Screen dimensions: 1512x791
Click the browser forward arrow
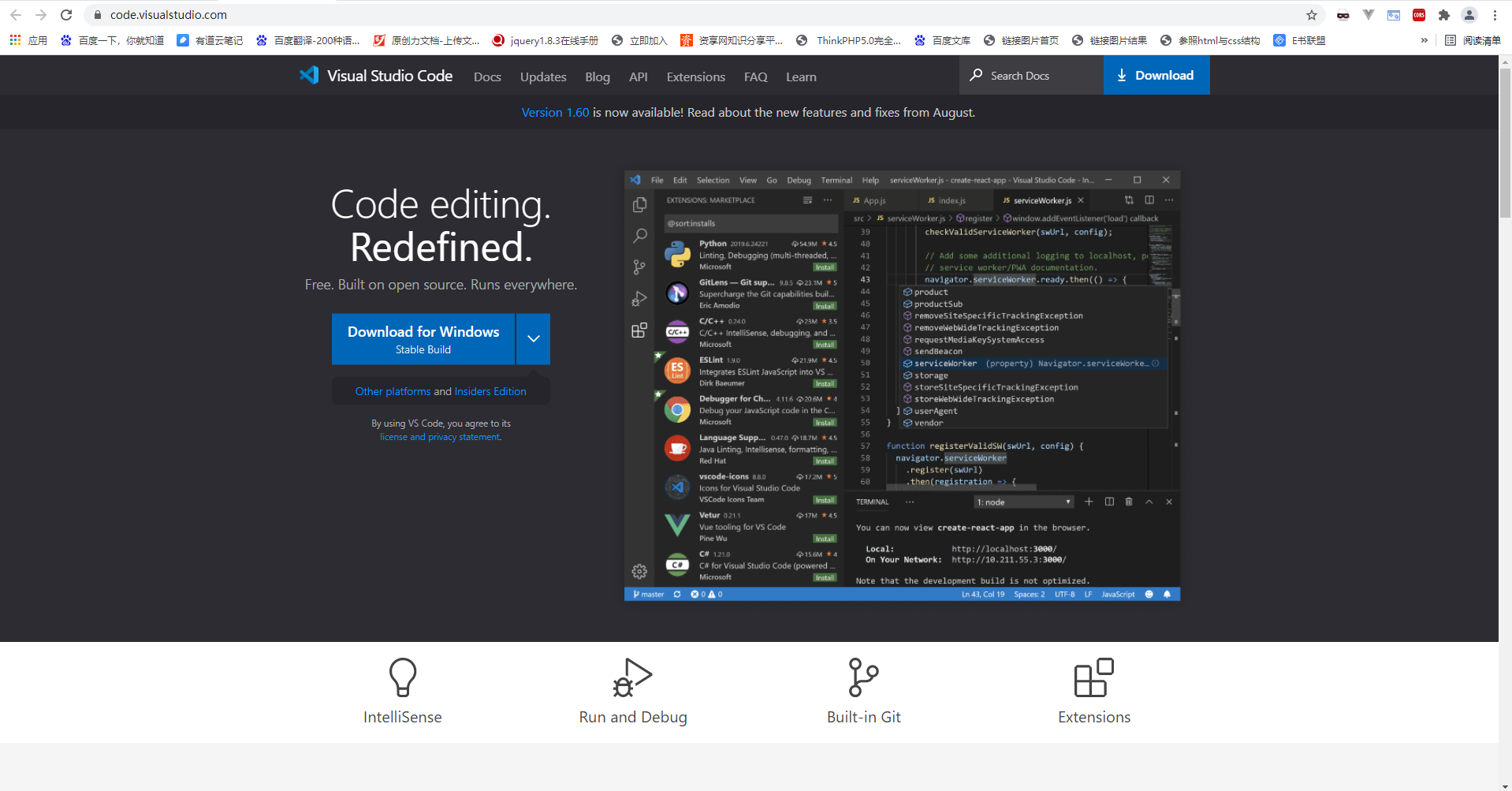point(41,15)
